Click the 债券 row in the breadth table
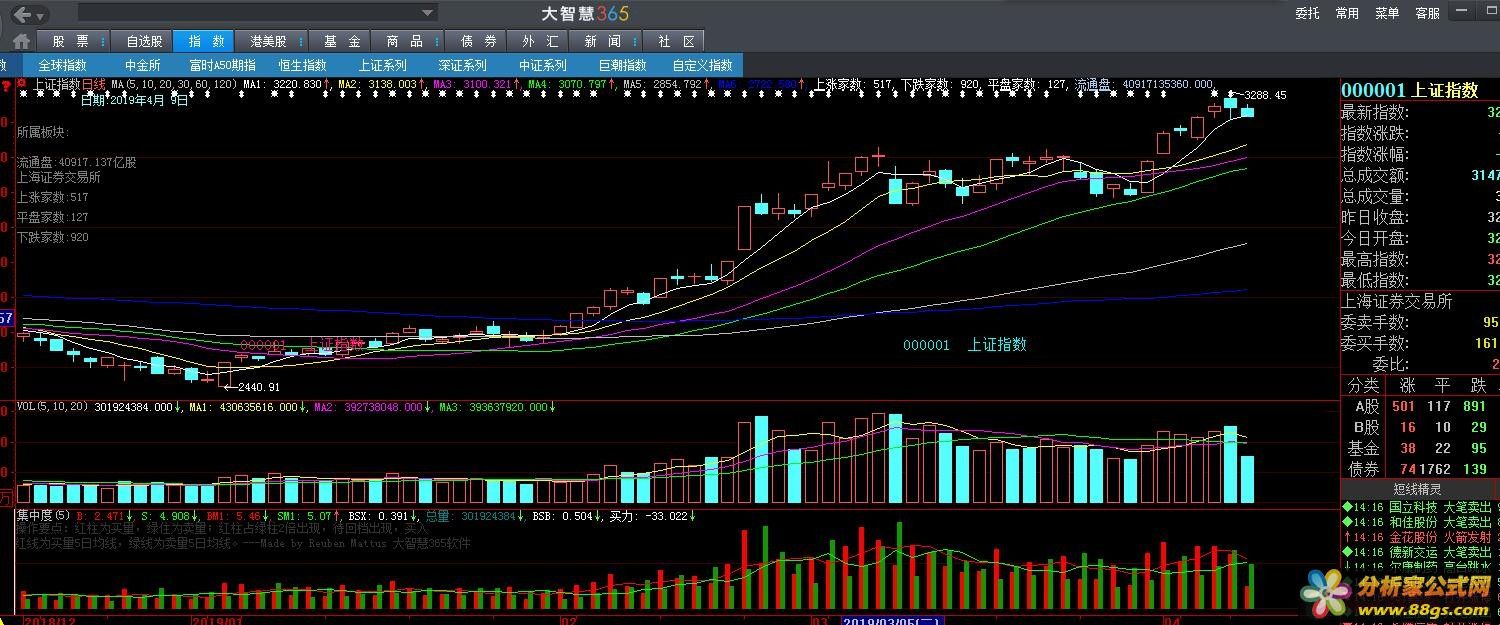The width and height of the screenshot is (1500, 625). 1420,470
